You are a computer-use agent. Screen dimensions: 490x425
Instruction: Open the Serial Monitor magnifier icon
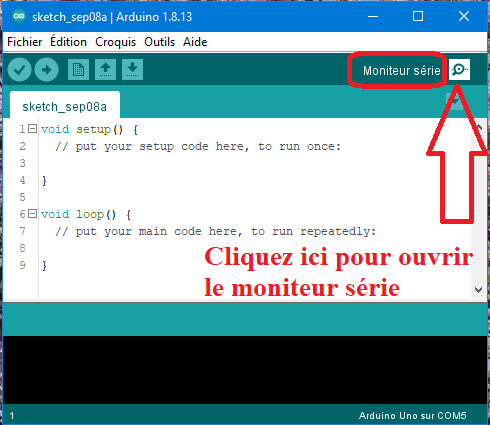click(459, 70)
